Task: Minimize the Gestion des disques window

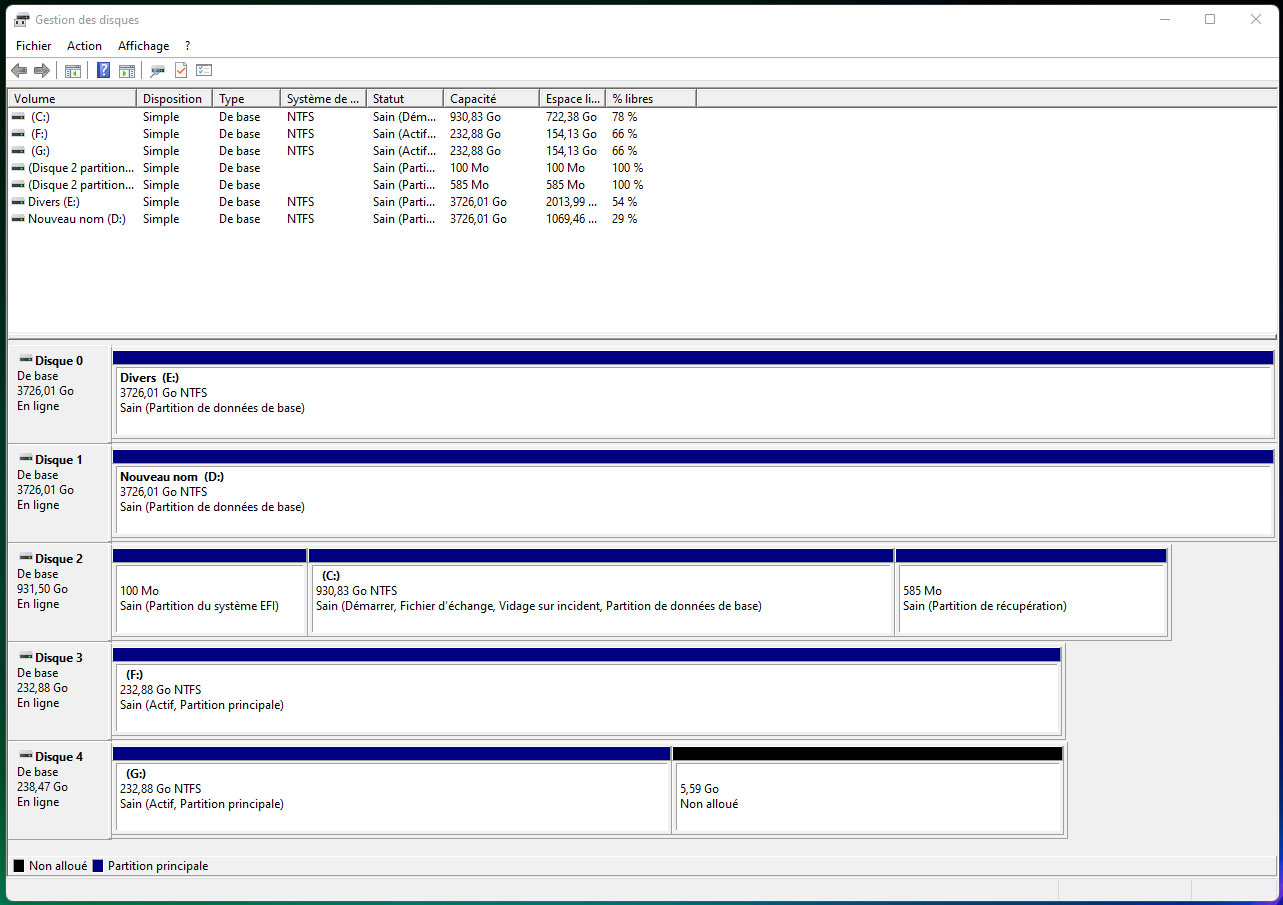Action: 1164,19
